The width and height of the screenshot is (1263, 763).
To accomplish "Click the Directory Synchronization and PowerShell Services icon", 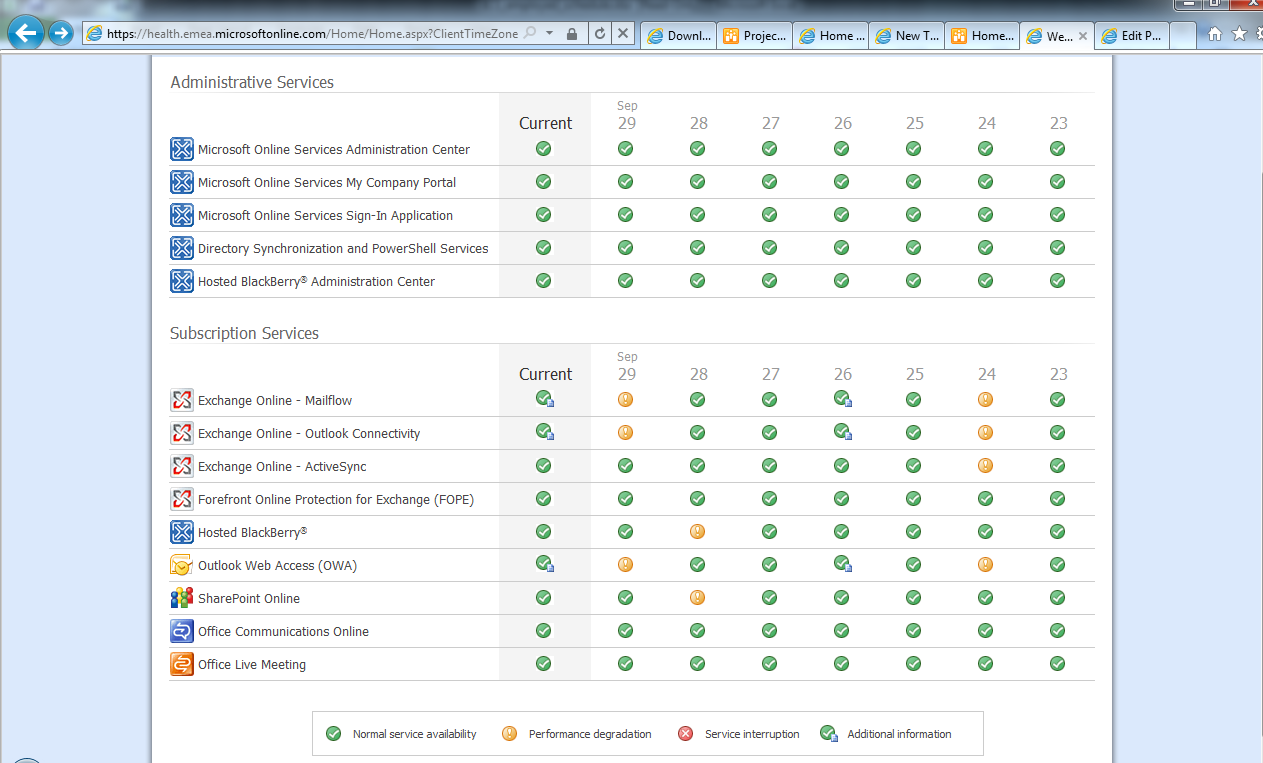I will pos(181,247).
